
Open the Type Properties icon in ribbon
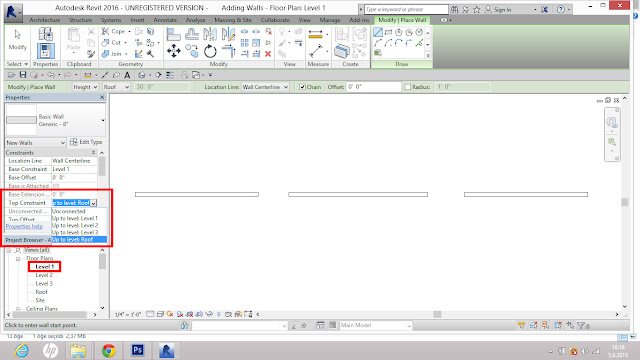[45, 35]
